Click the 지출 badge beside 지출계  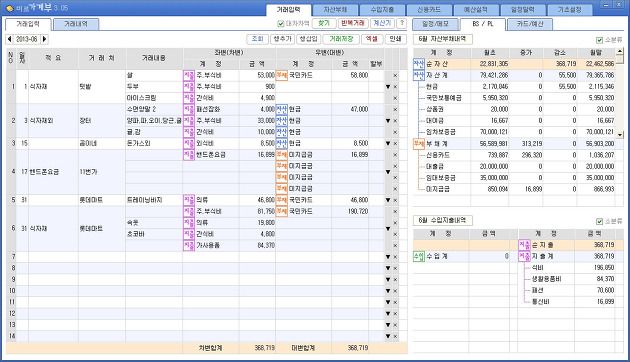point(525,256)
